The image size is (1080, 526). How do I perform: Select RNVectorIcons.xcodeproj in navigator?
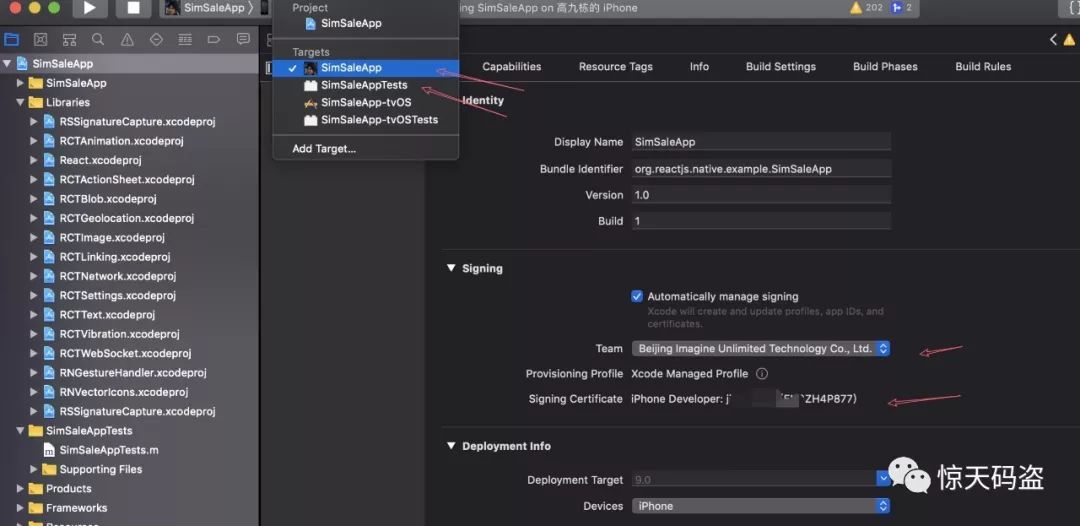click(x=124, y=392)
